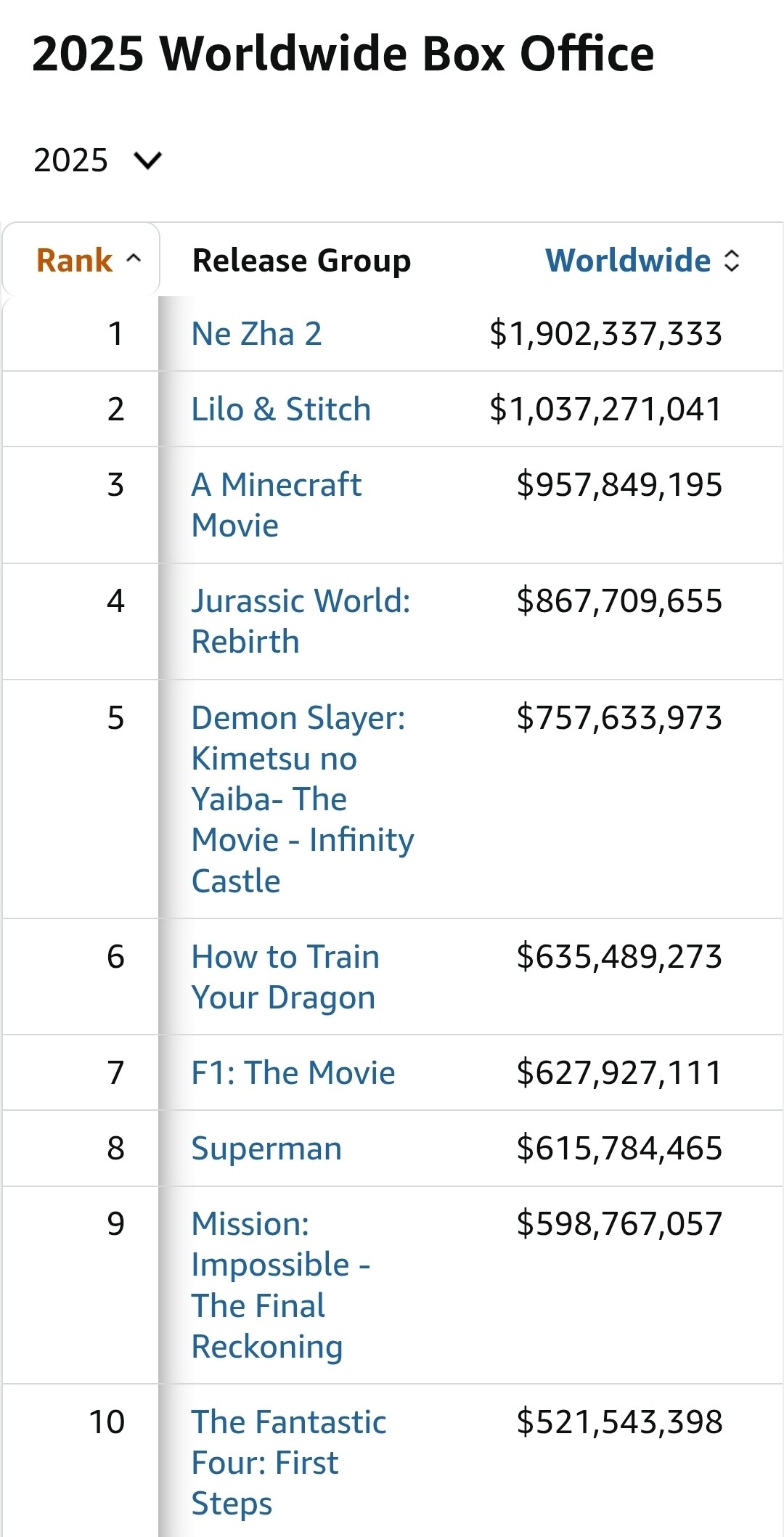Click the Release Group column header
Viewport: 784px width, 1537px height.
(301, 261)
